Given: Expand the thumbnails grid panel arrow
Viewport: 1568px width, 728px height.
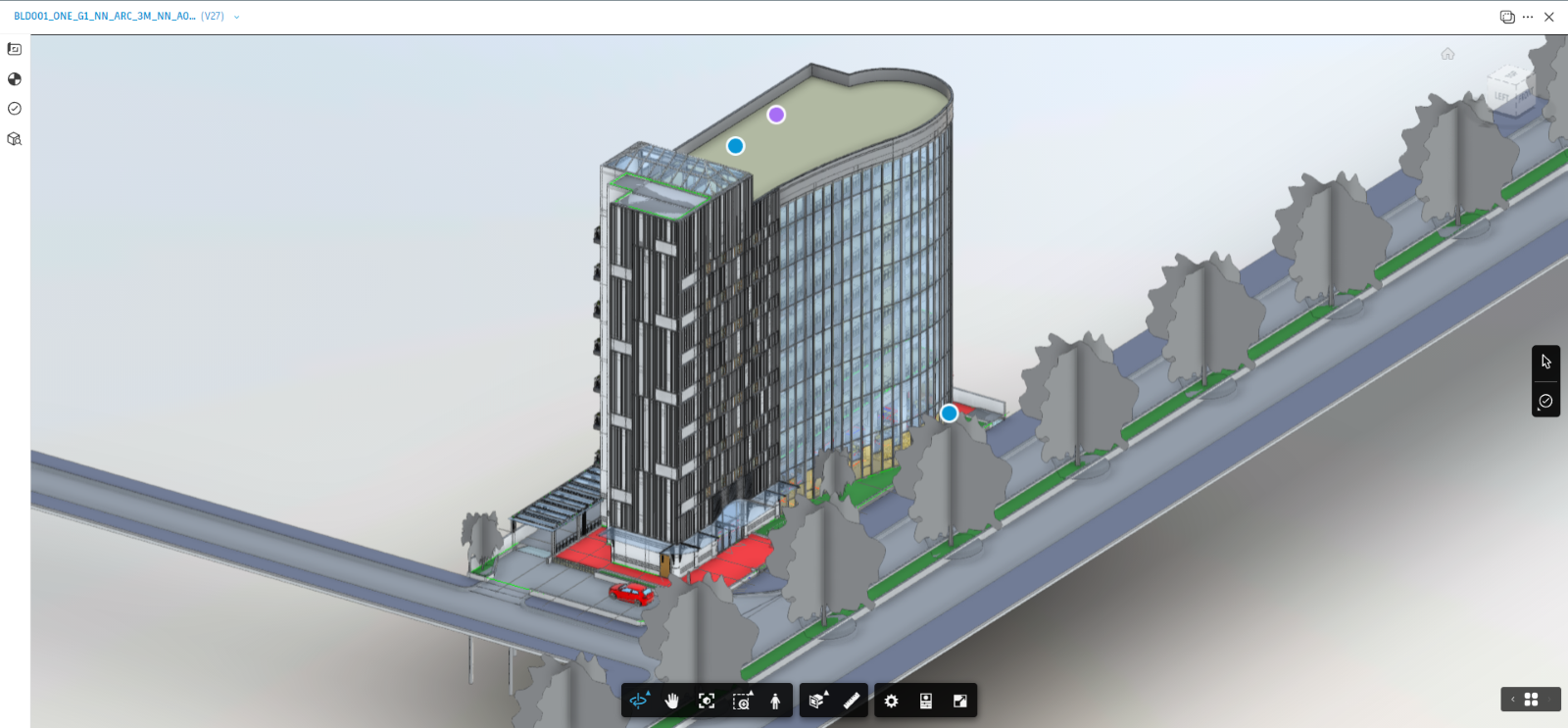Looking at the screenshot, I should point(1513,700).
